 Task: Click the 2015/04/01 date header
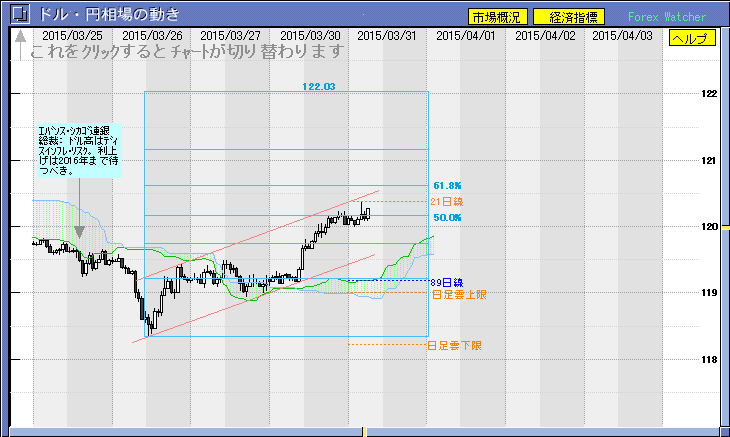(x=466, y=36)
